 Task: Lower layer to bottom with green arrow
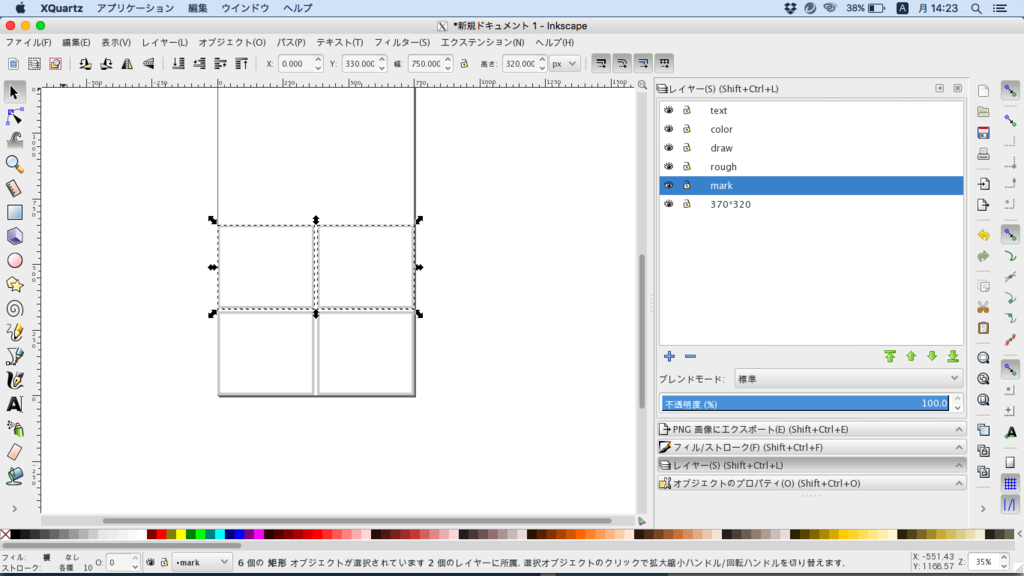pos(953,357)
